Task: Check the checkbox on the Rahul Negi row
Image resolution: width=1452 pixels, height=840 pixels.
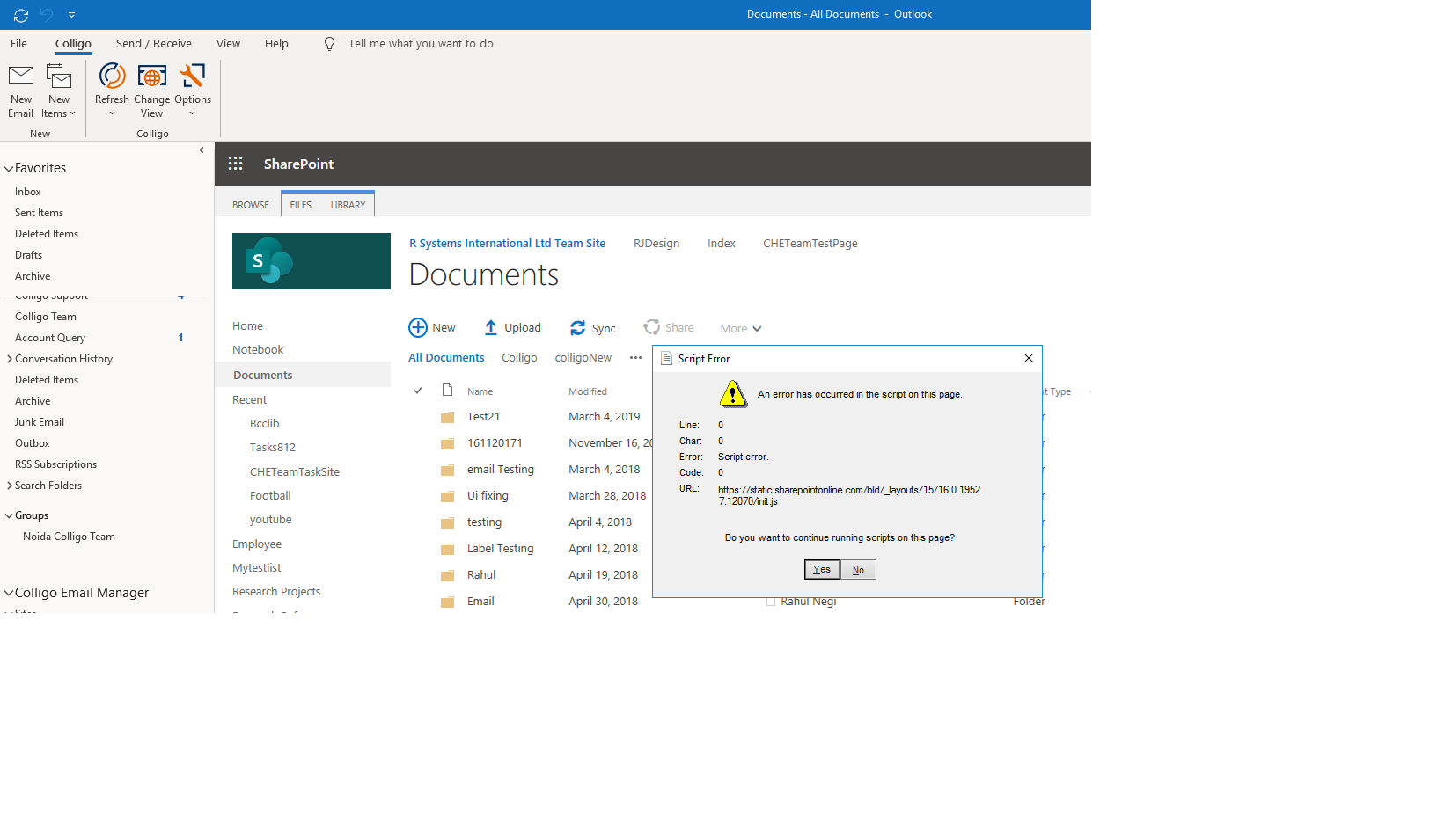Action: (771, 601)
